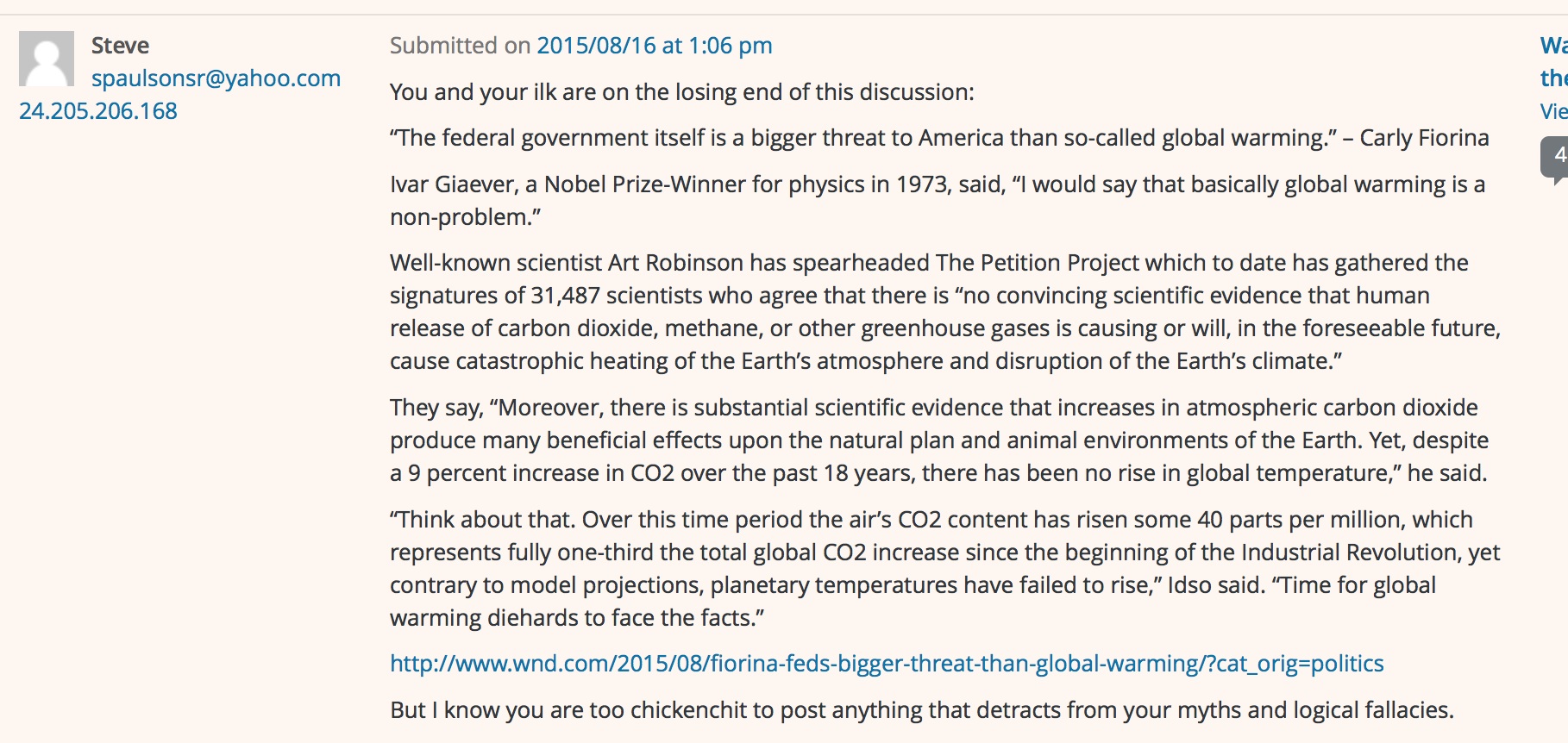The height and width of the screenshot is (743, 1568).
Task: Follow the wnd.com Fiorina article link
Action: coord(887,664)
